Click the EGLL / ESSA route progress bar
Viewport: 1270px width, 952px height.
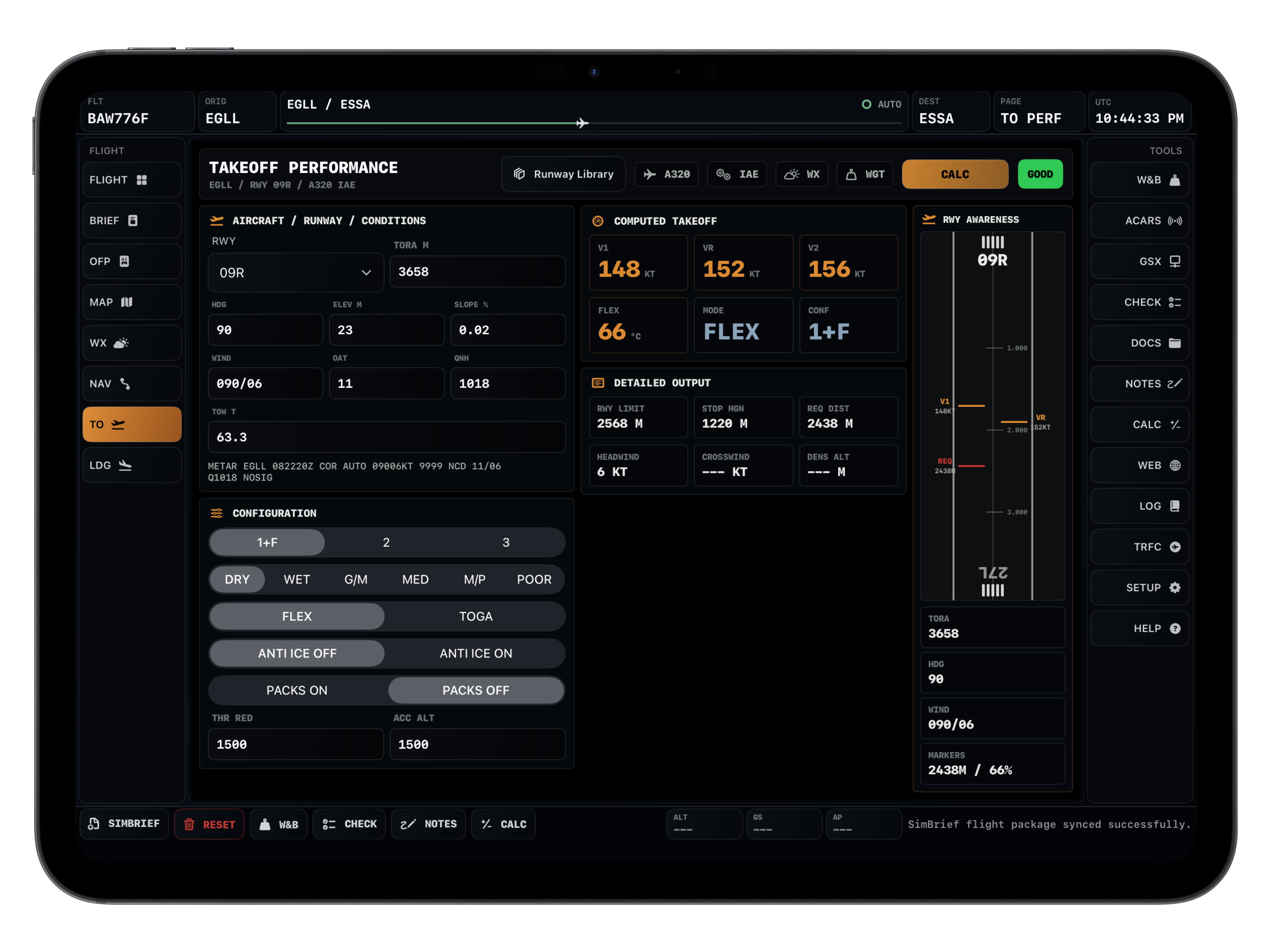click(x=594, y=123)
